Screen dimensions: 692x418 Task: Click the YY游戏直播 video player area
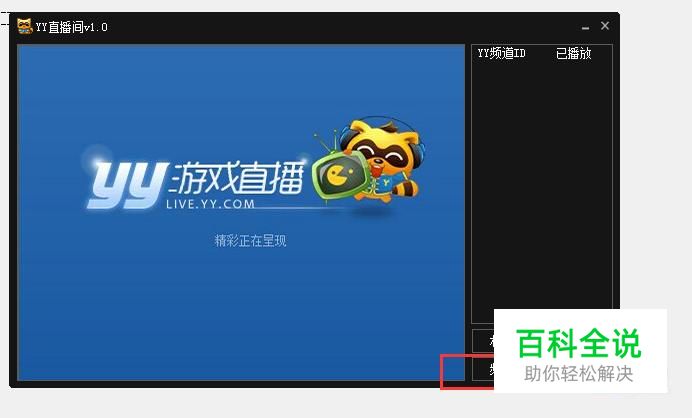(x=241, y=212)
